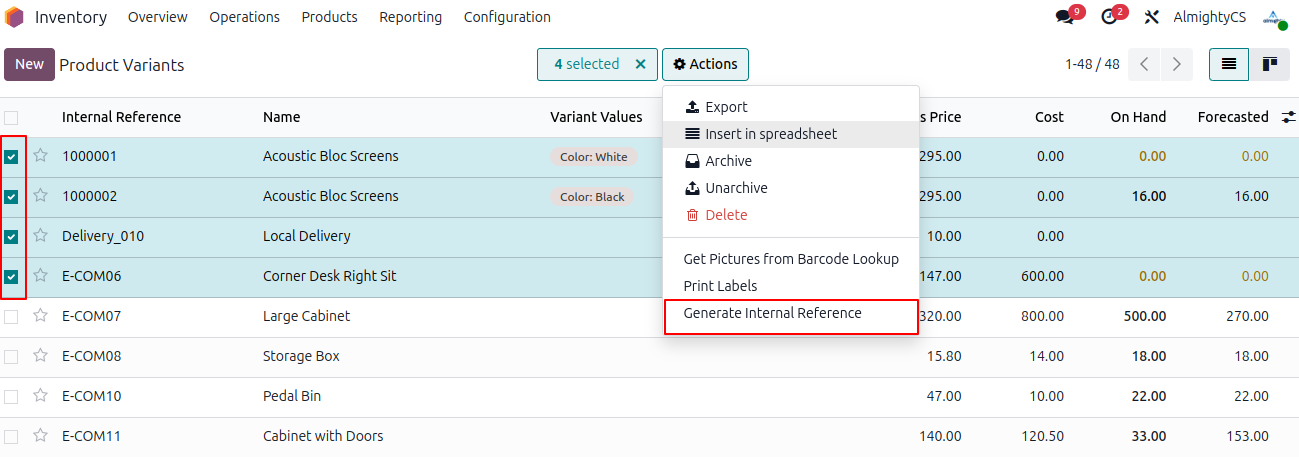Screen dimensions: 1299x457
Task: Expand the Configuration menu
Action: 507,17
